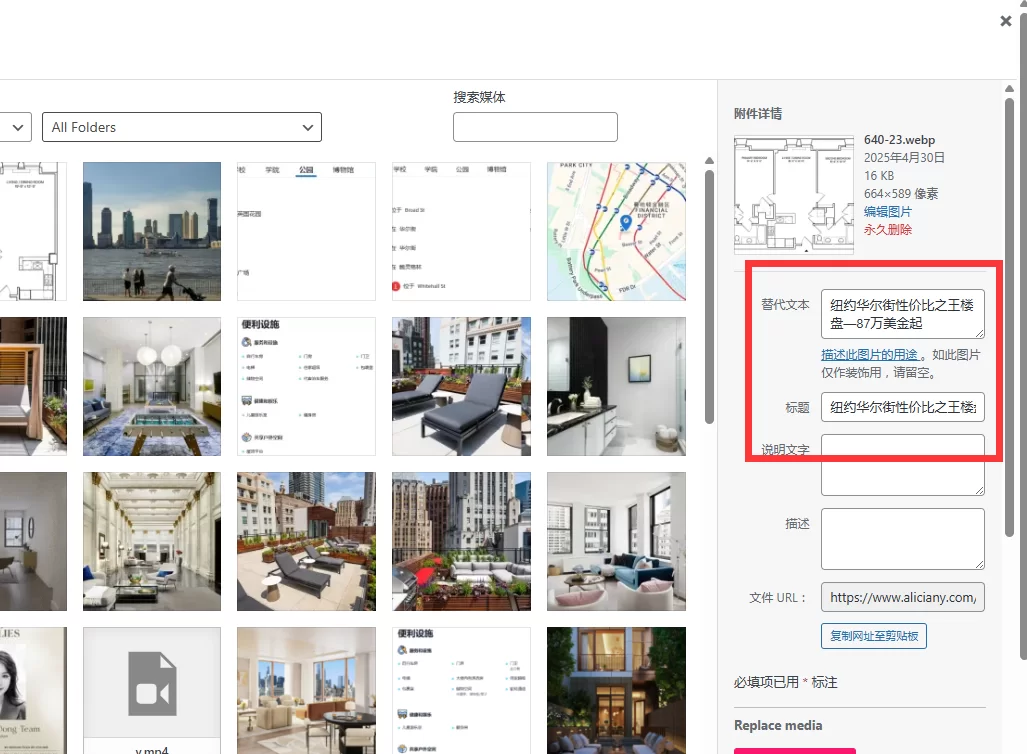Screen dimensions: 1027x754
Task: Click the attachment details panel scrollbar
Action: pyautogui.click(x=1009, y=316)
